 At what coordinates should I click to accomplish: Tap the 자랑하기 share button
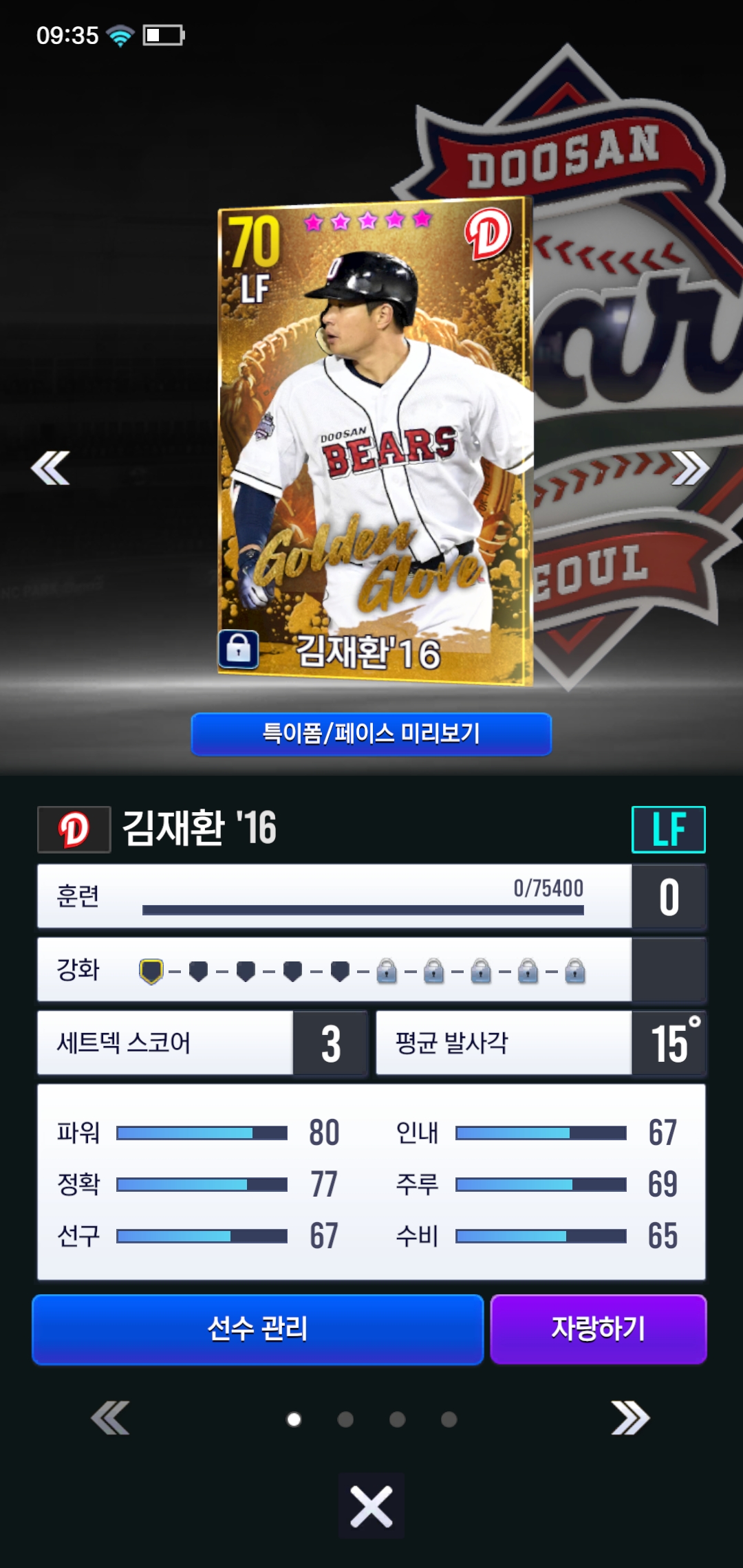click(599, 1329)
